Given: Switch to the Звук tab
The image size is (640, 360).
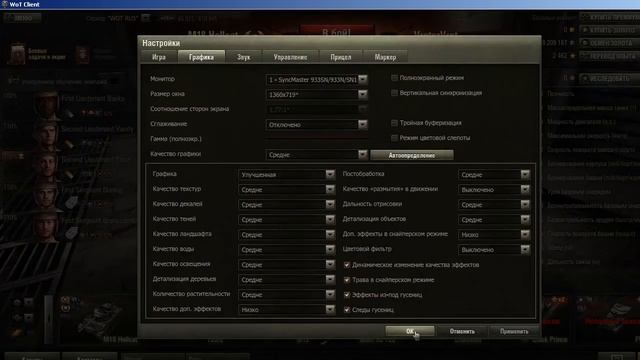Looking at the screenshot, I should (244, 57).
